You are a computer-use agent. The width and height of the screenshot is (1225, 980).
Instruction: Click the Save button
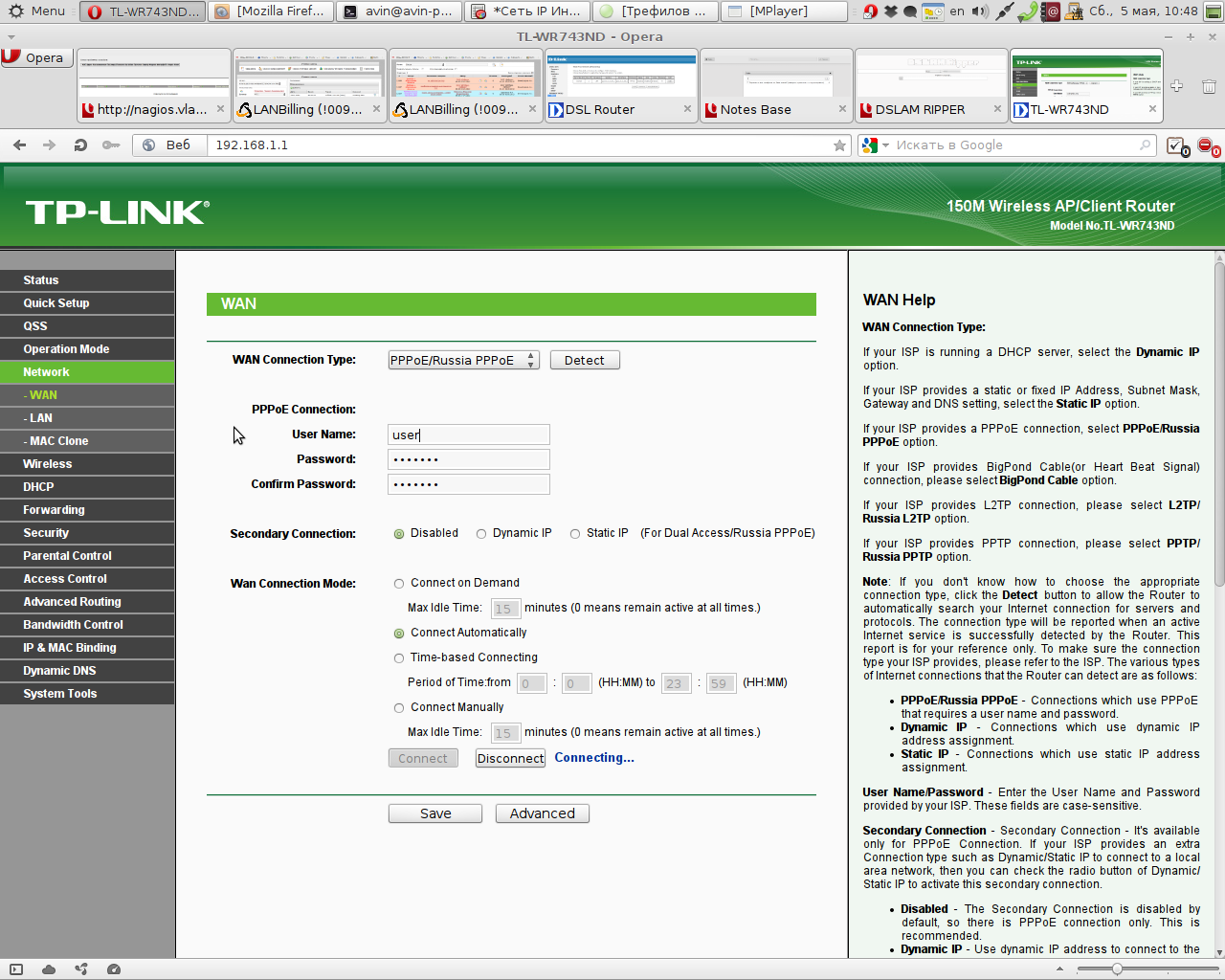point(435,813)
